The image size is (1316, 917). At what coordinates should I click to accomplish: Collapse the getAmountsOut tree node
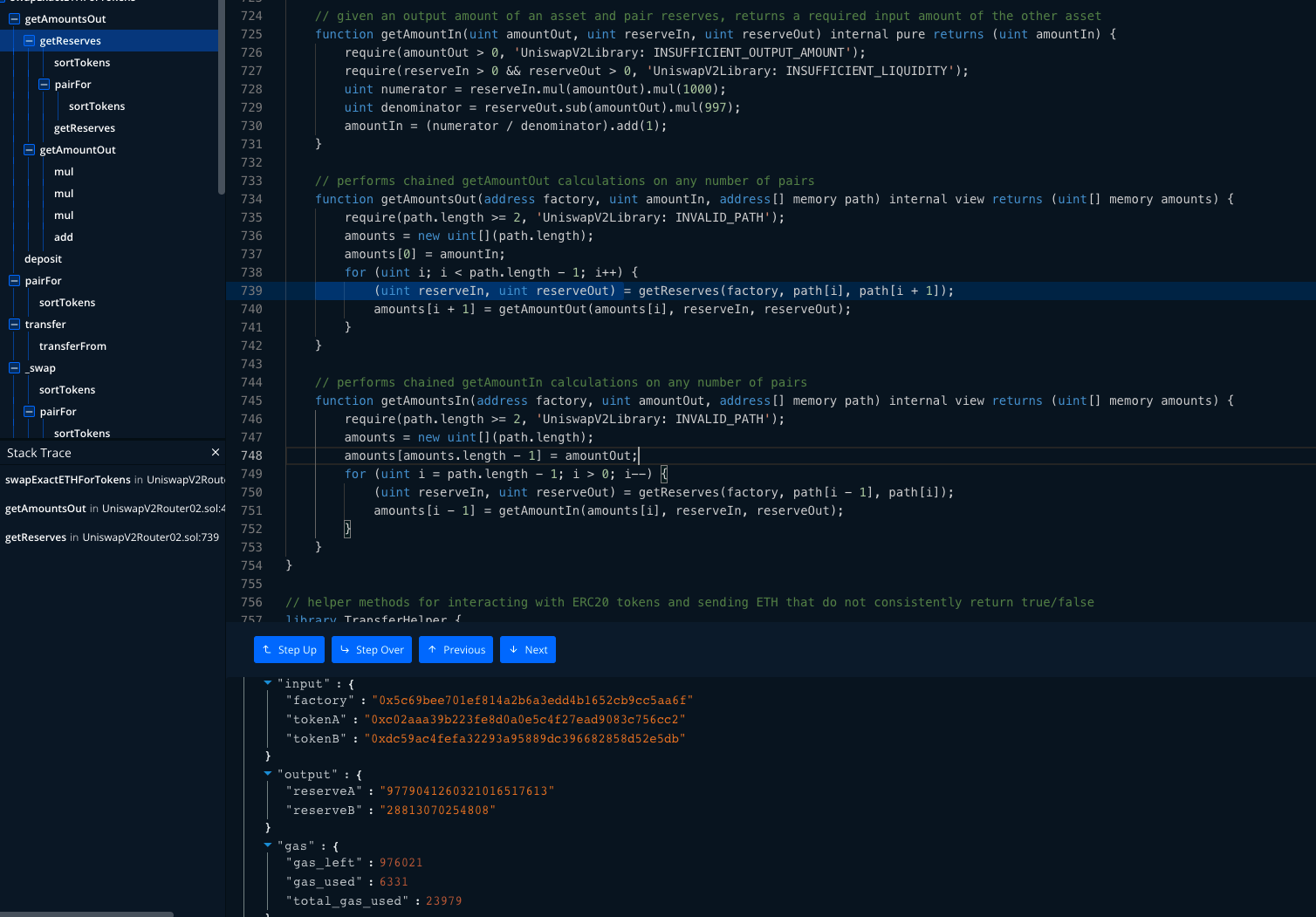click(14, 19)
